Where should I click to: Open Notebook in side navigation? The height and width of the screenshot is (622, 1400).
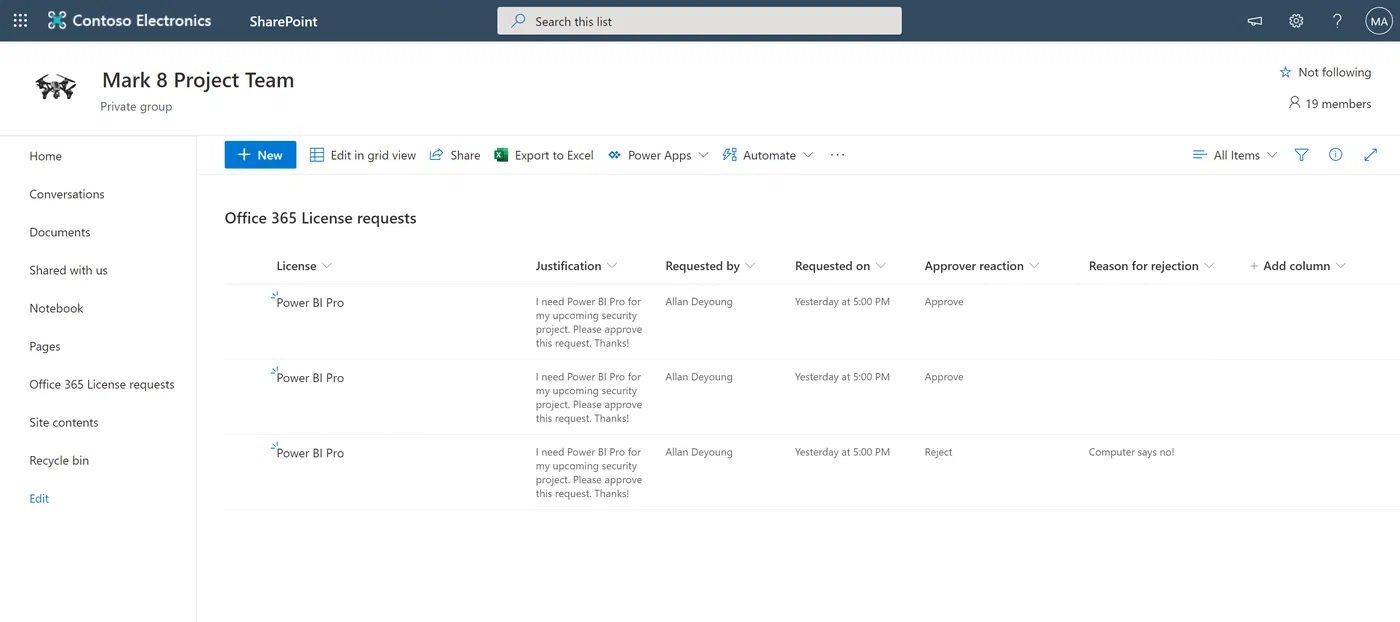(x=56, y=308)
